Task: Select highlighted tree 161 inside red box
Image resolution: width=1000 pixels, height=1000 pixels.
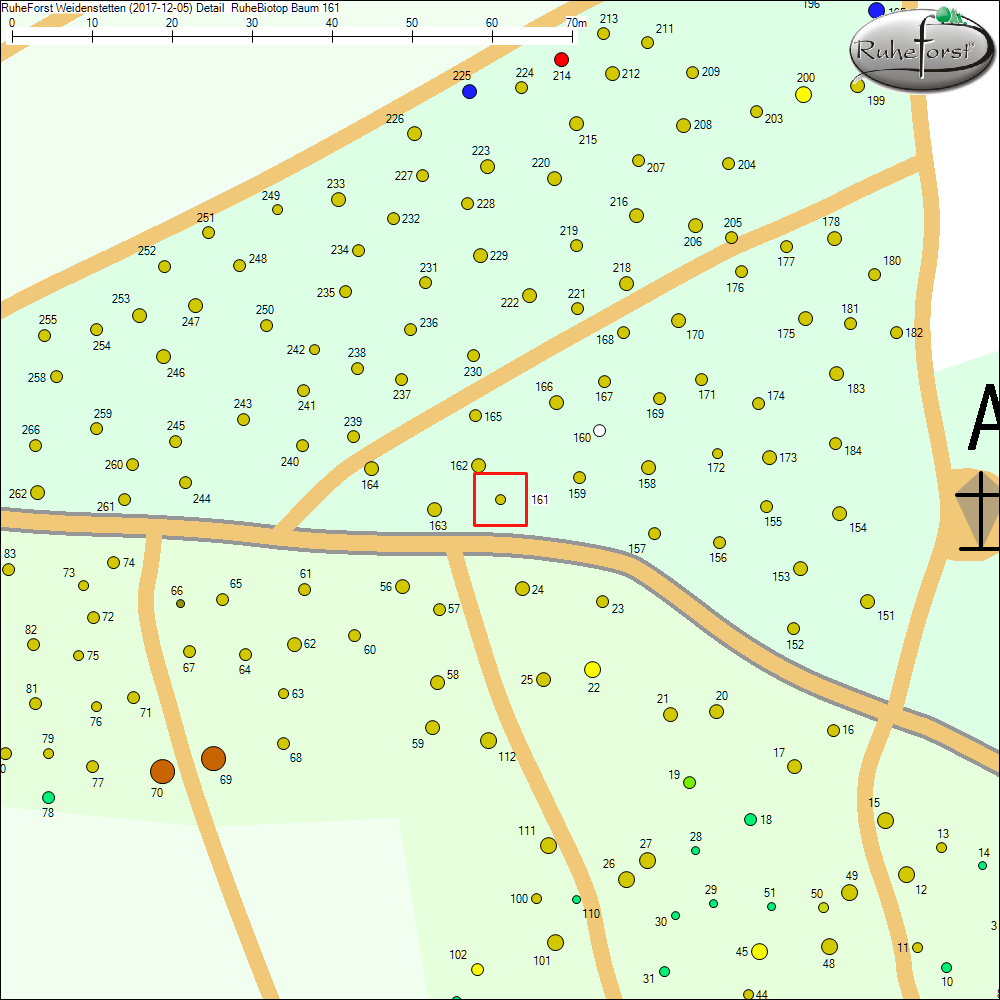Action: coord(501,499)
